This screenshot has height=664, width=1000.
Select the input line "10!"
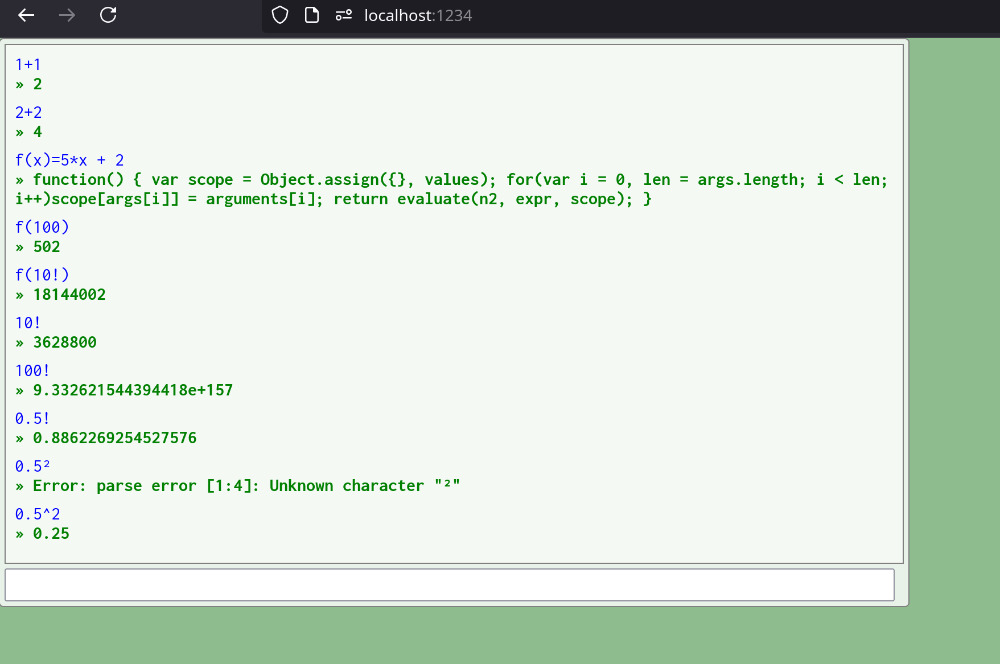(28, 323)
